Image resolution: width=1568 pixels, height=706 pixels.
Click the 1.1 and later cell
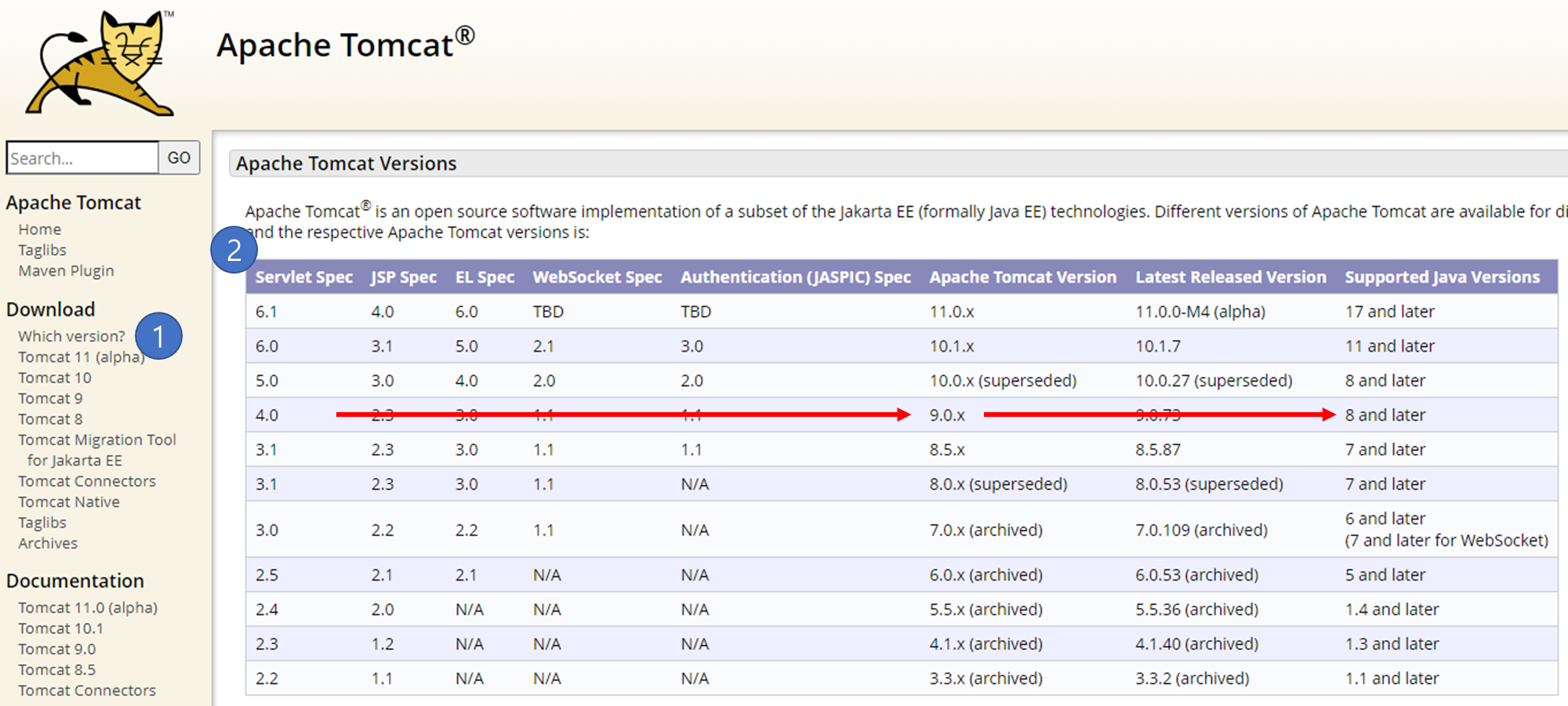click(1392, 678)
